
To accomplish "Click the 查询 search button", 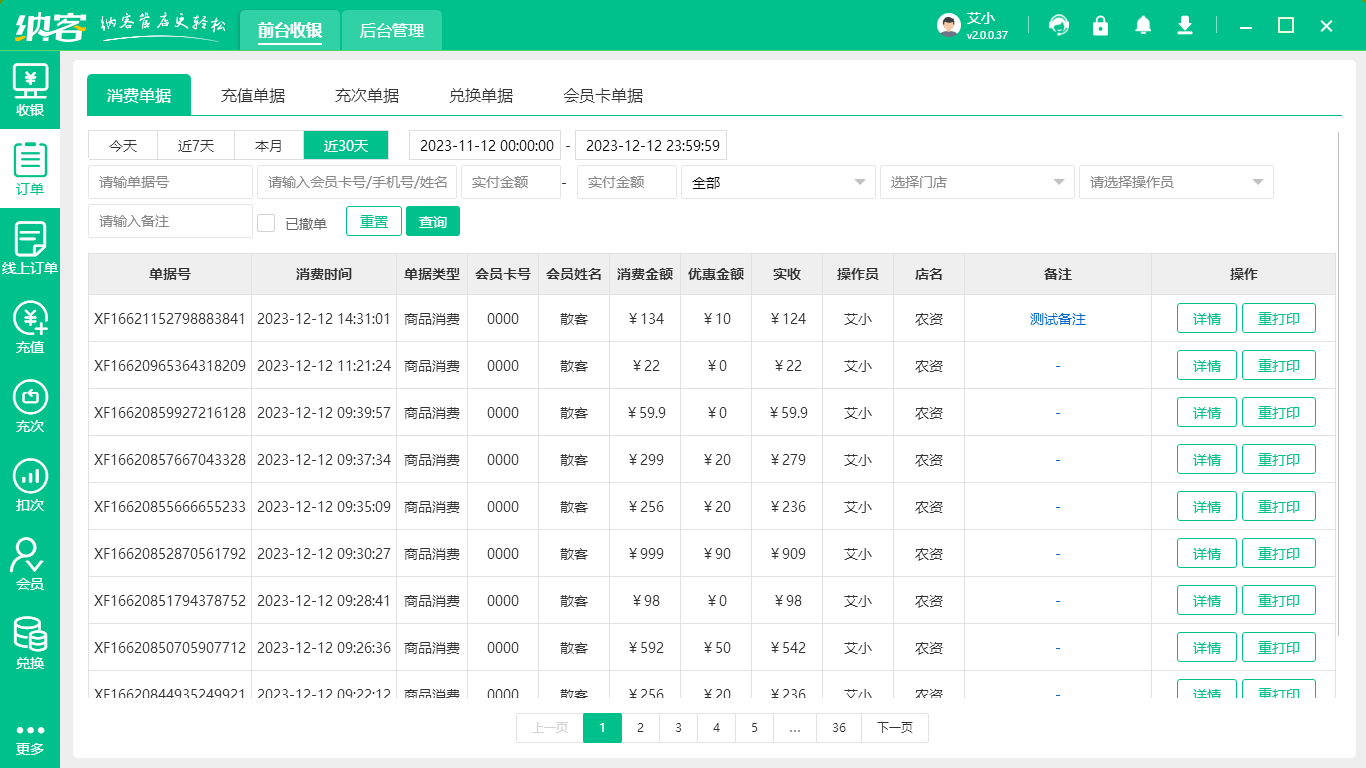I will [433, 221].
